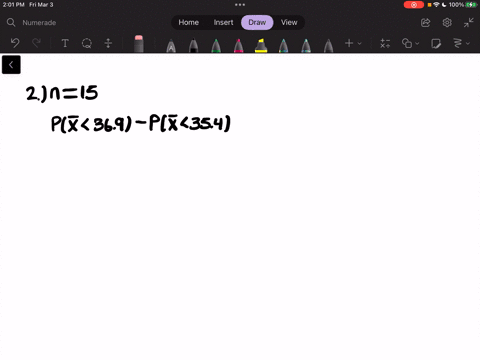Screen dimensions: 480x360
Task: Select the first teal pen
Action: tap(284, 46)
